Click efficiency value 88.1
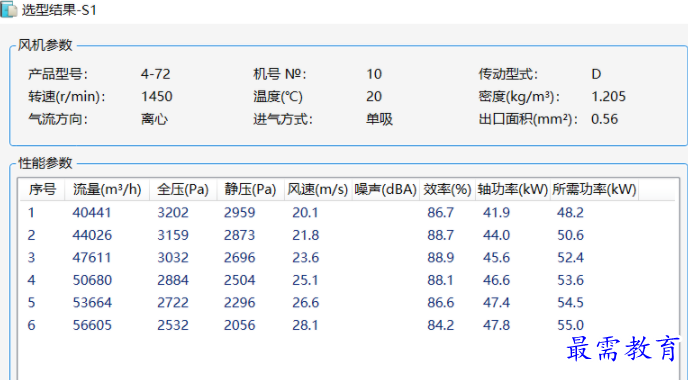This screenshot has width=688, height=380. click(x=441, y=280)
